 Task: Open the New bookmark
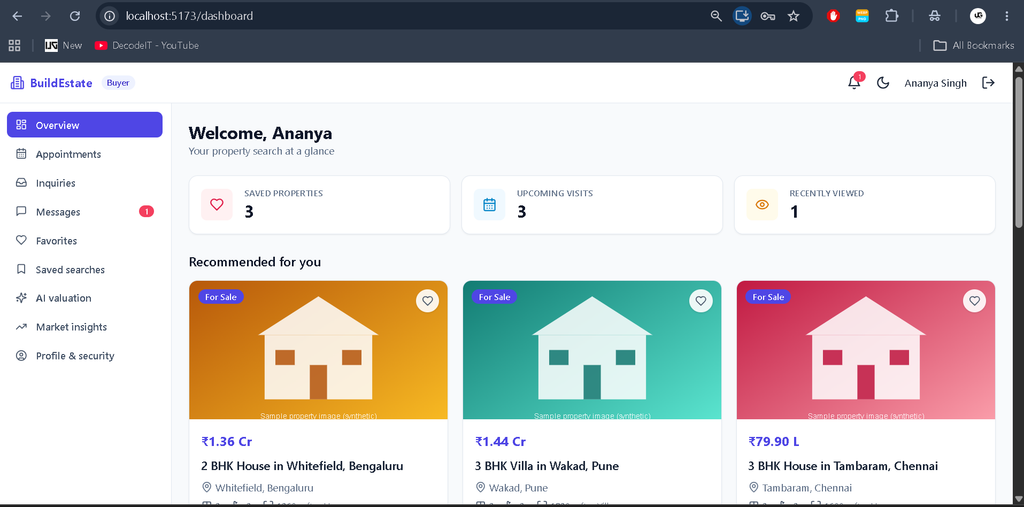[63, 45]
